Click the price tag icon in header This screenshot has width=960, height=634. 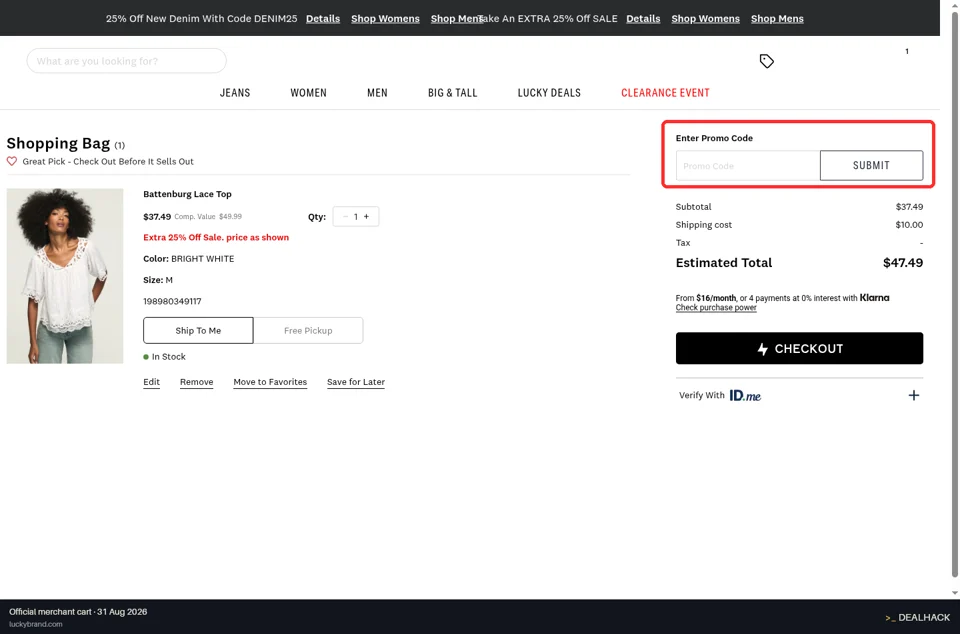pyautogui.click(x=767, y=61)
